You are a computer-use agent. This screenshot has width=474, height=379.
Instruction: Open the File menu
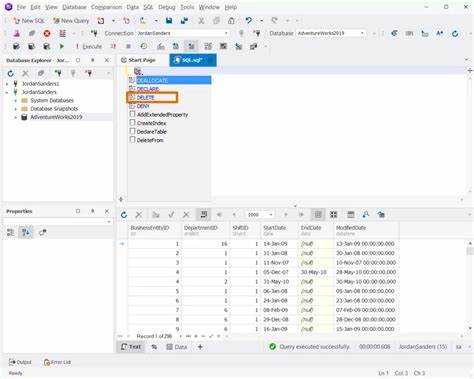pos(21,7)
